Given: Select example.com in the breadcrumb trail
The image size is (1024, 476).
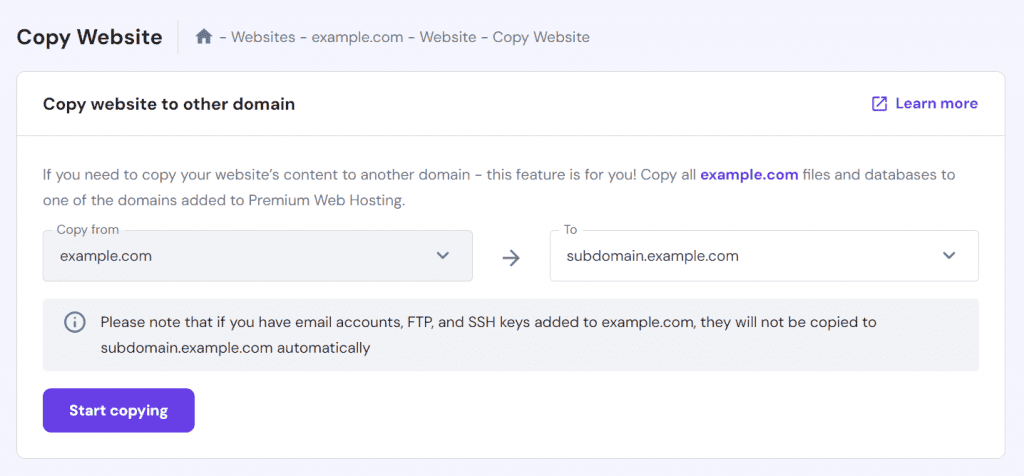Looking at the screenshot, I should pos(357,37).
